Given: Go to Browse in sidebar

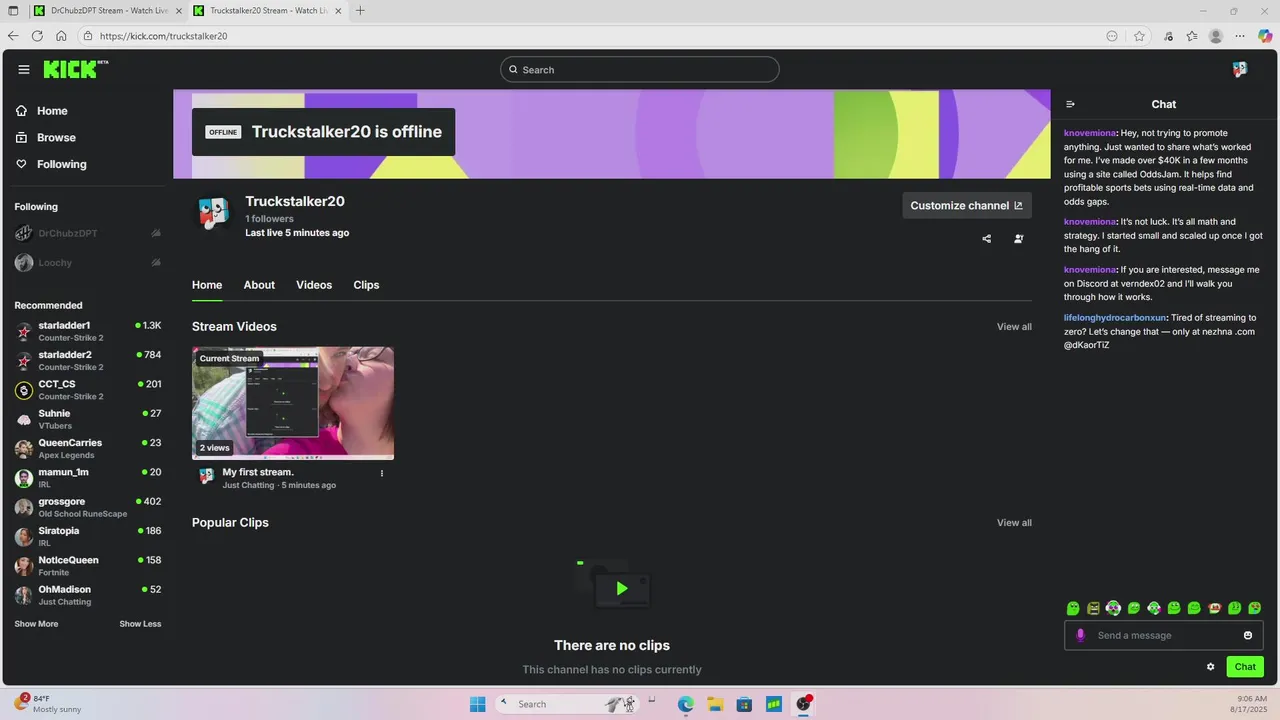Looking at the screenshot, I should [x=46, y=137].
